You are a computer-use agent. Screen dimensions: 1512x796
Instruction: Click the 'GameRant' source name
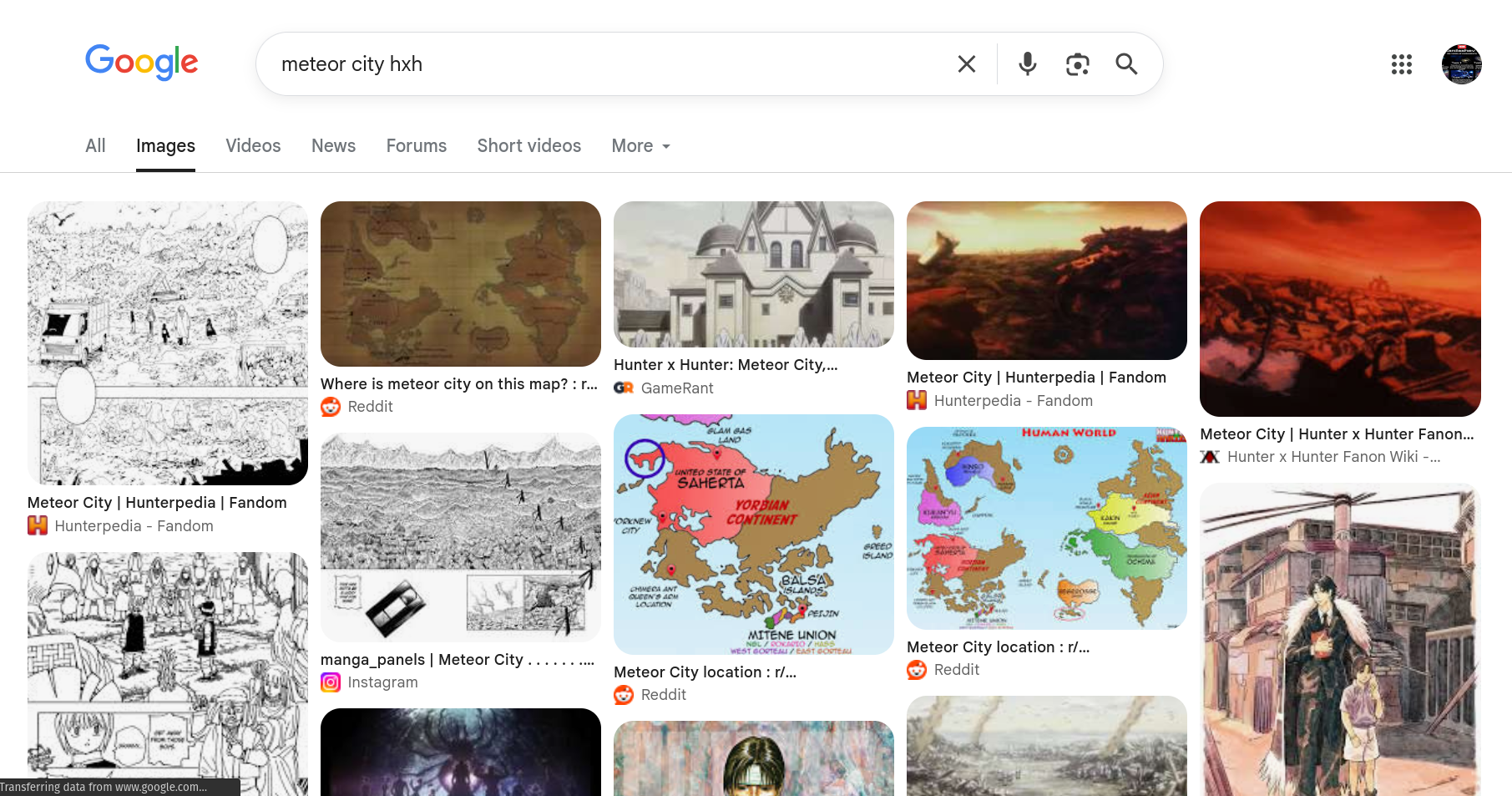[677, 388]
